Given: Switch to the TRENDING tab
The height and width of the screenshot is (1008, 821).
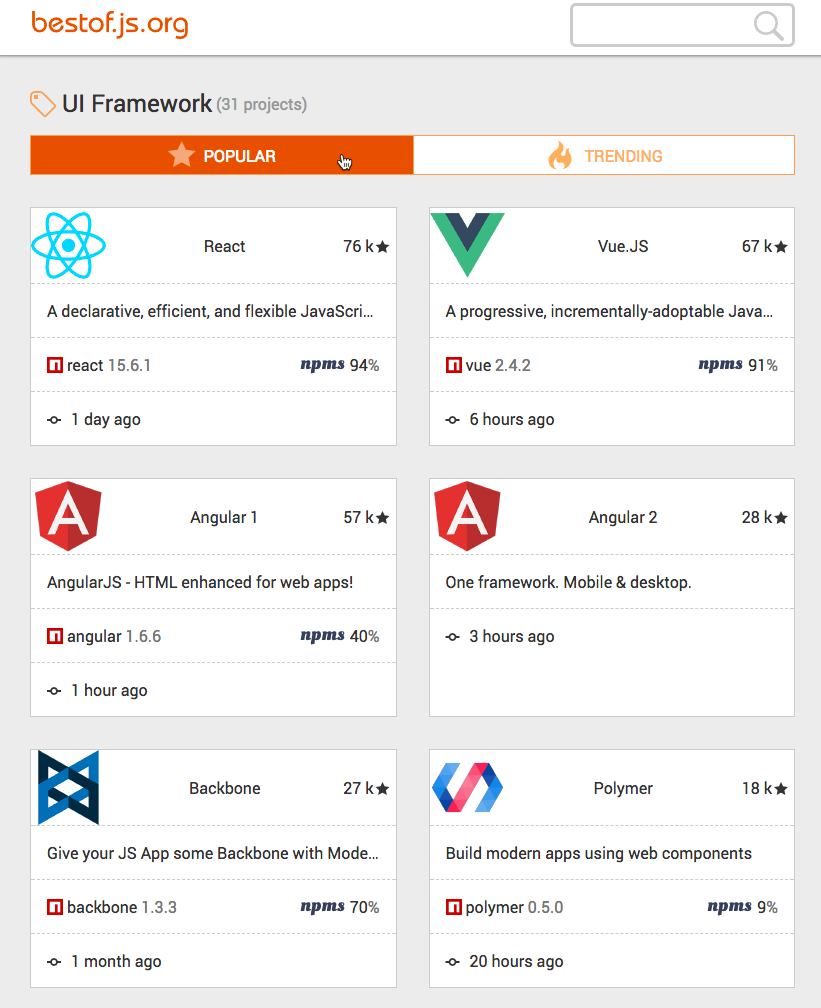Looking at the screenshot, I should click(604, 155).
